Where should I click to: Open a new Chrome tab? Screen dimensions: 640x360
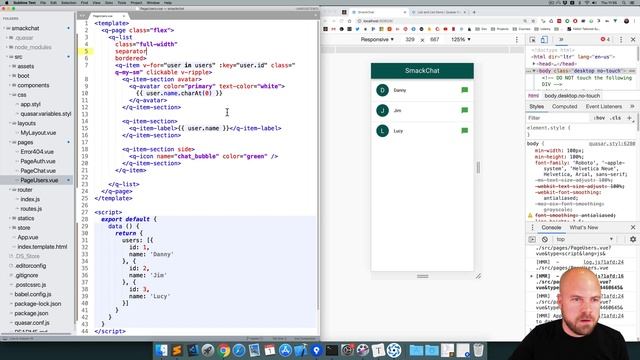[474, 12]
